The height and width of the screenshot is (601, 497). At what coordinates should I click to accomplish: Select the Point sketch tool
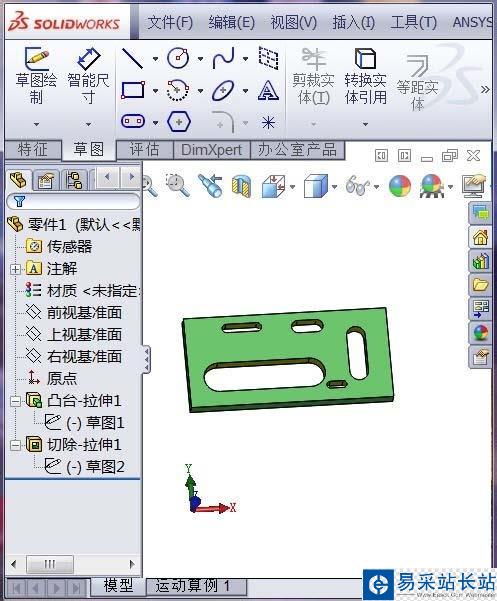click(x=268, y=122)
